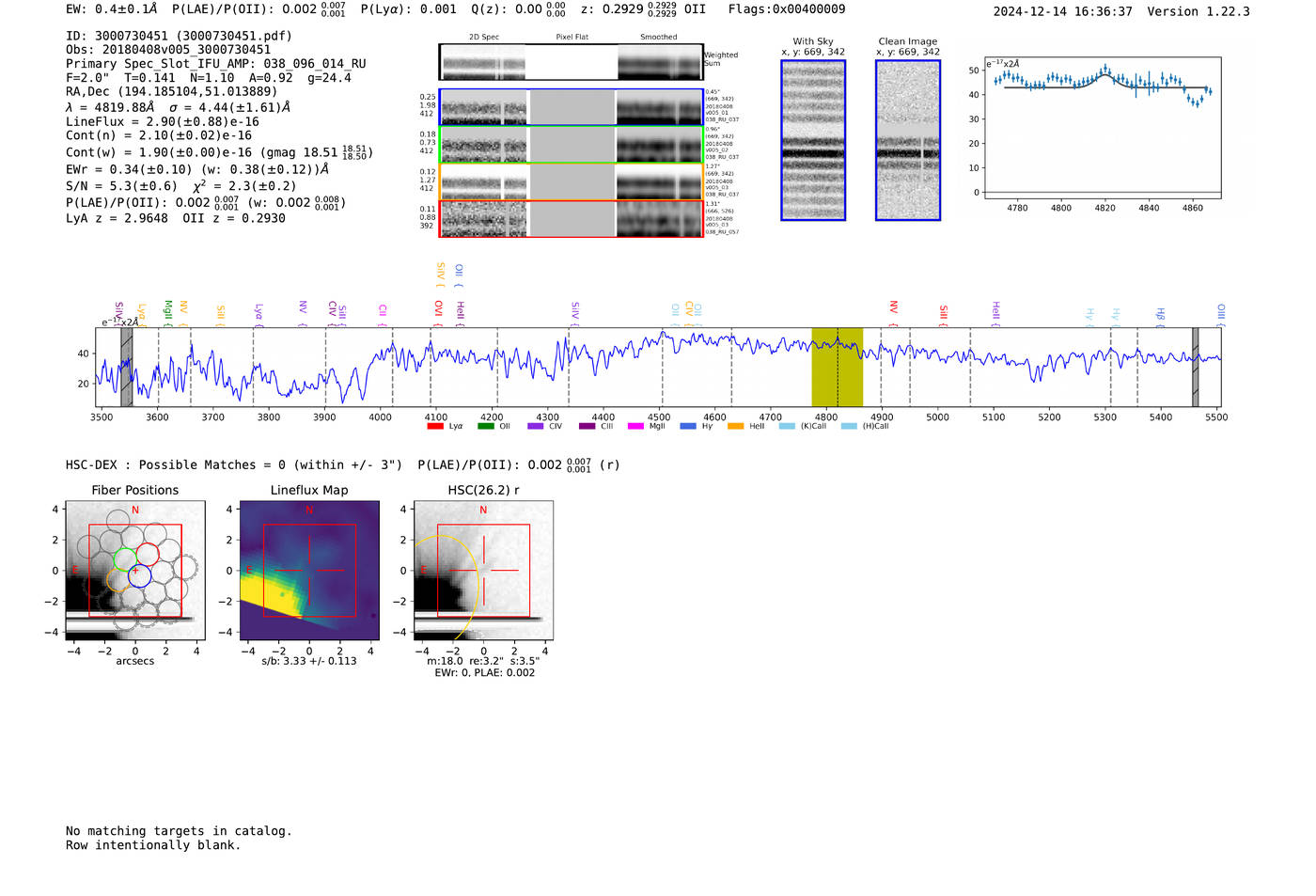Click the Hβ line label
1316x896 pixels.
1161,313
